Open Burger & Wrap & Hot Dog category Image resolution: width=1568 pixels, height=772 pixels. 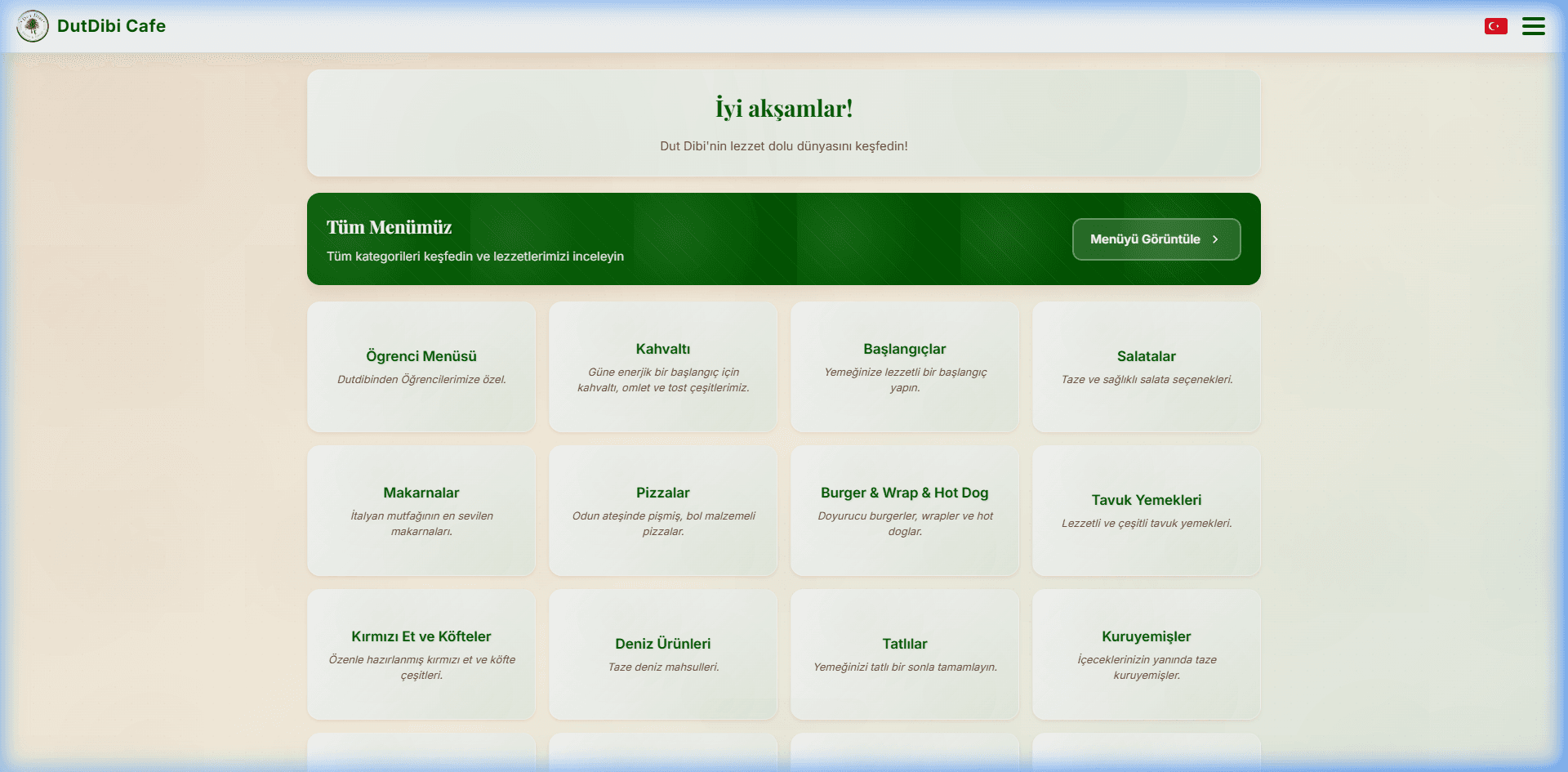tap(905, 511)
